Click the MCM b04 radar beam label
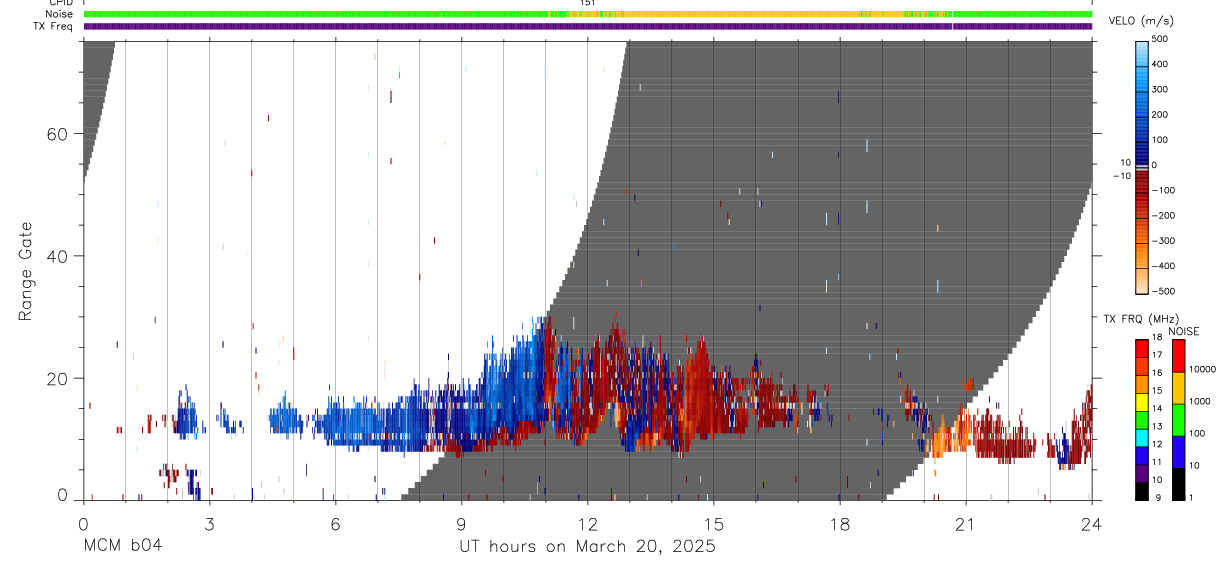 point(123,546)
